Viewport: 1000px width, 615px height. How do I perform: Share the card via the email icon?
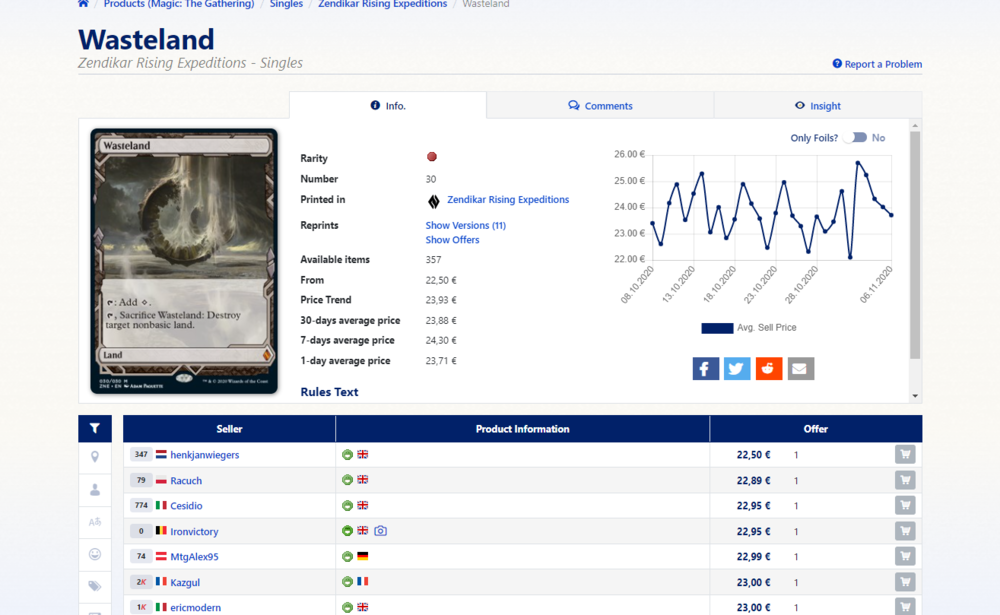point(800,369)
